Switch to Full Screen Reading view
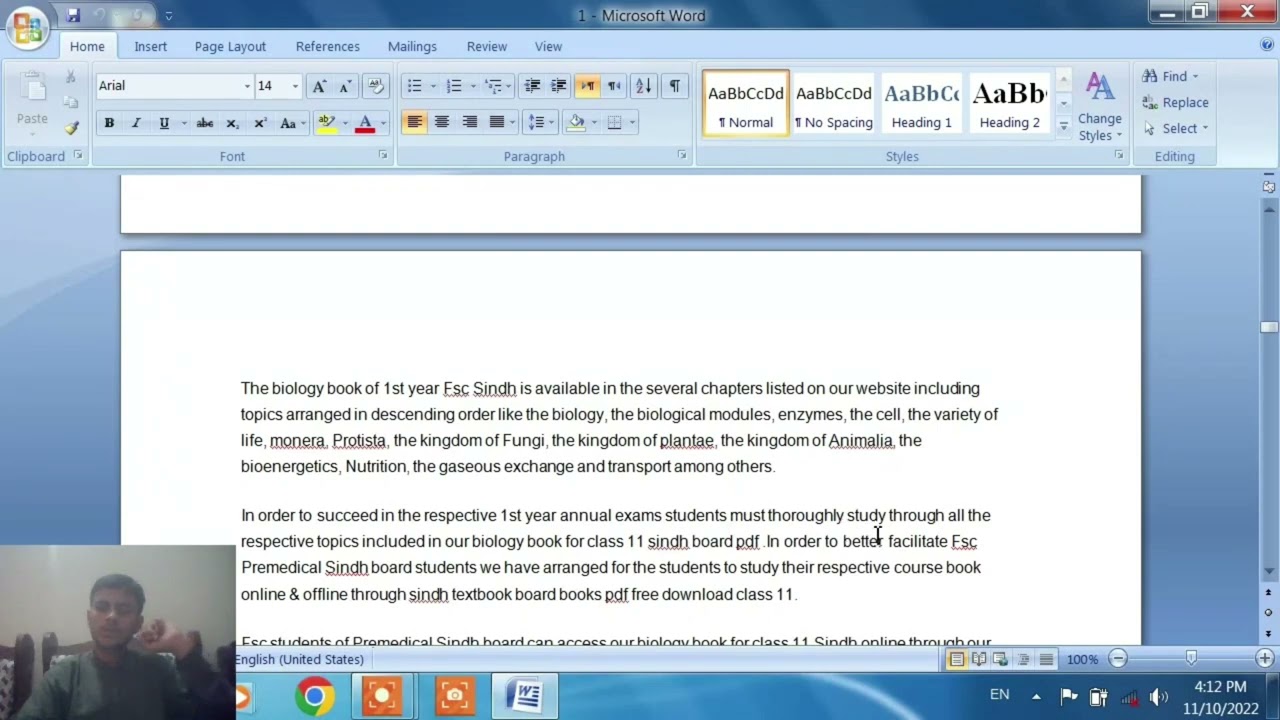 tap(979, 659)
